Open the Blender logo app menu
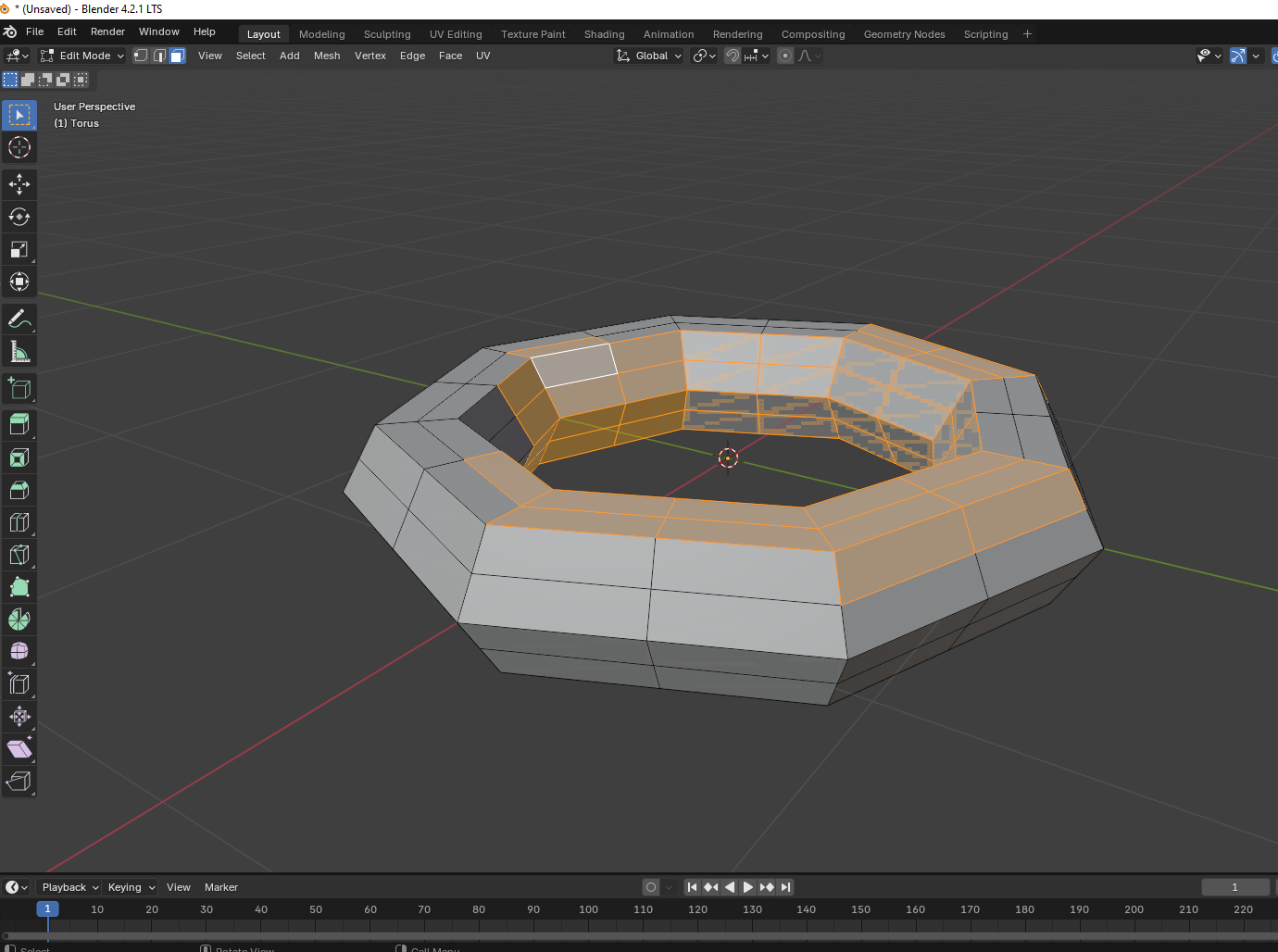This screenshot has height=952, width=1278. pos(10,31)
